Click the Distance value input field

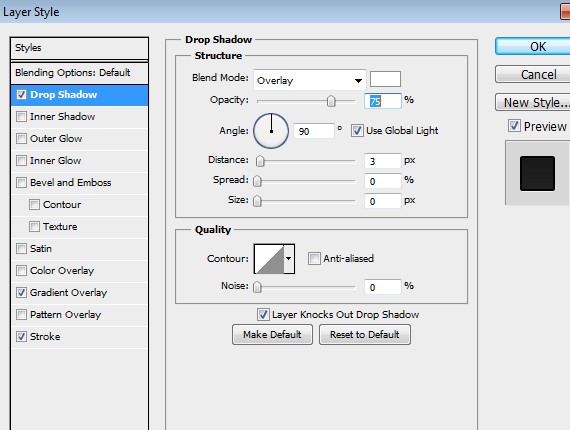[x=383, y=161]
